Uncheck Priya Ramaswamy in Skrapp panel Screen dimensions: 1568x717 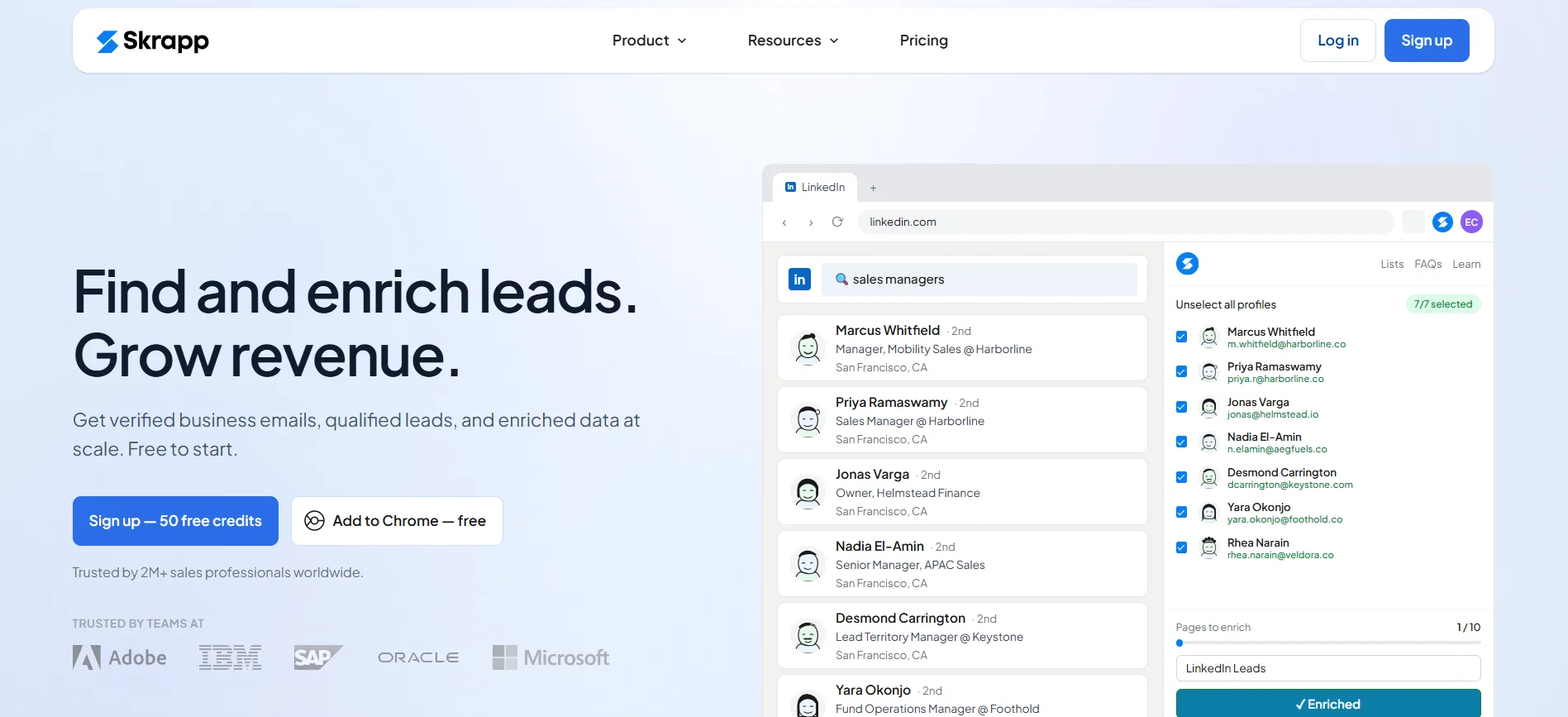tap(1181, 371)
